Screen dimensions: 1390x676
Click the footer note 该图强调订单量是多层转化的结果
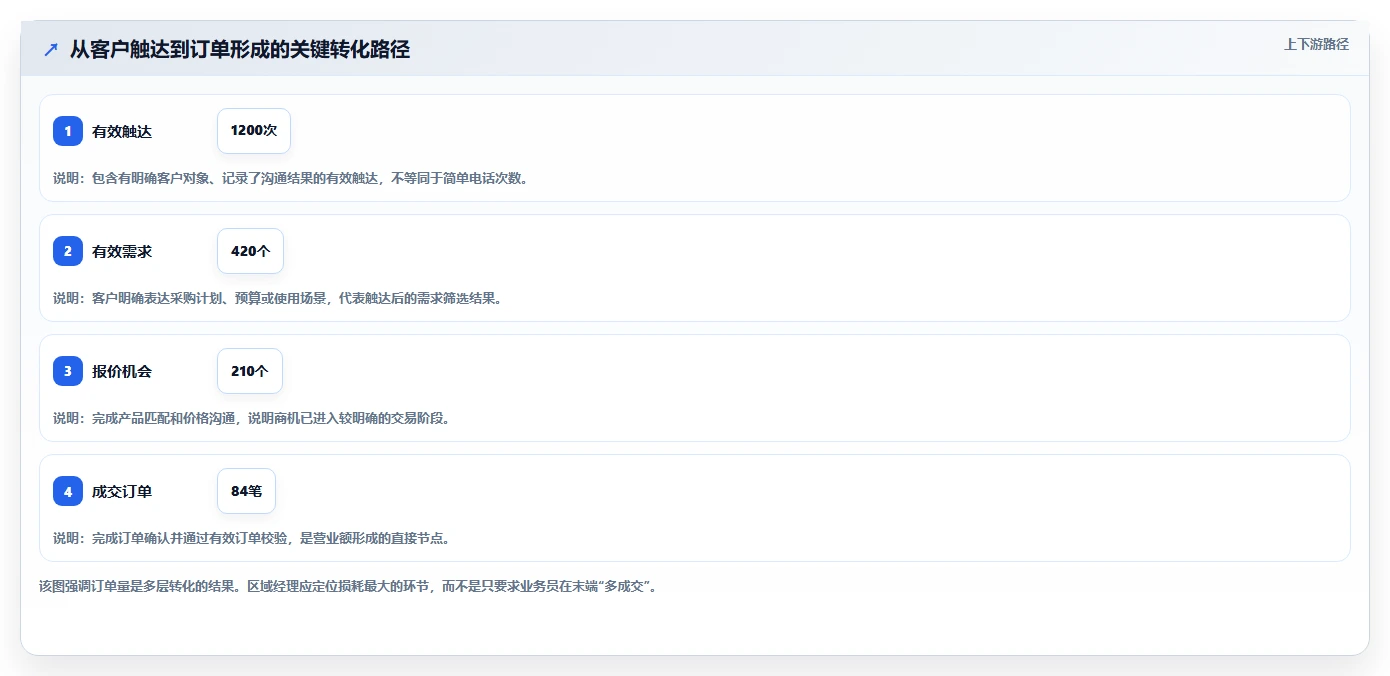tap(348, 586)
